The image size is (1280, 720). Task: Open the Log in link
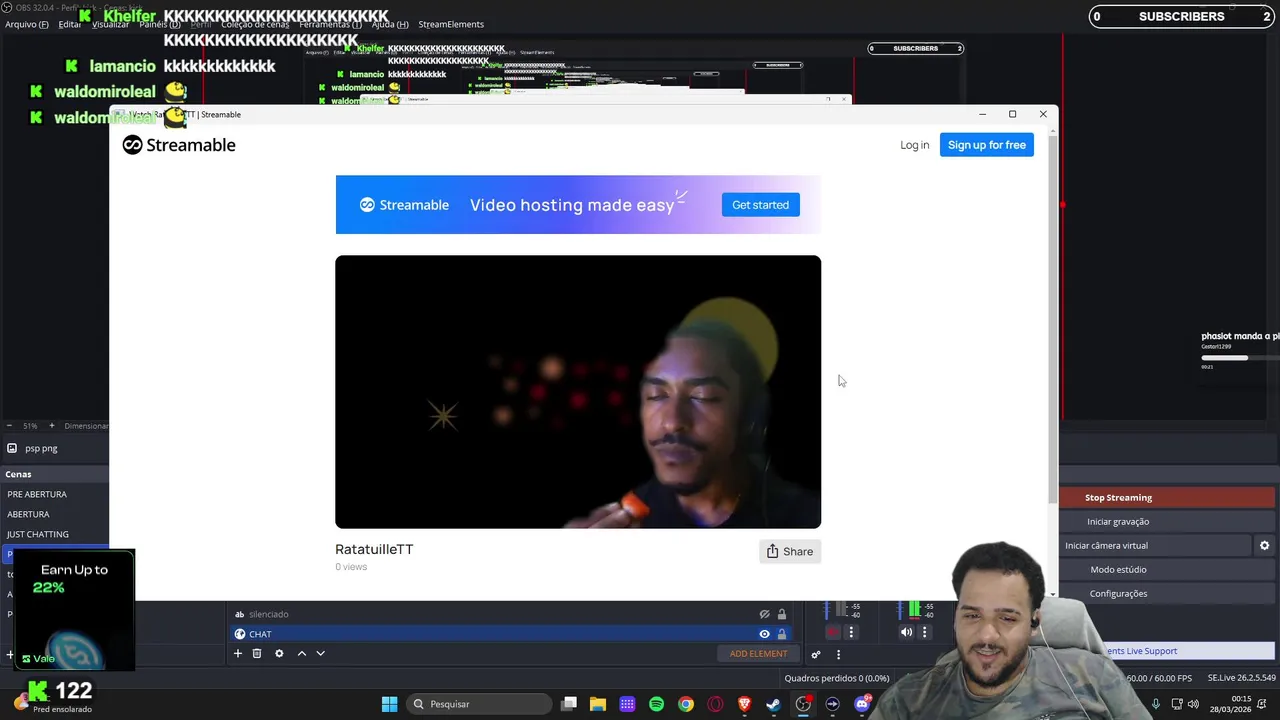tap(914, 145)
